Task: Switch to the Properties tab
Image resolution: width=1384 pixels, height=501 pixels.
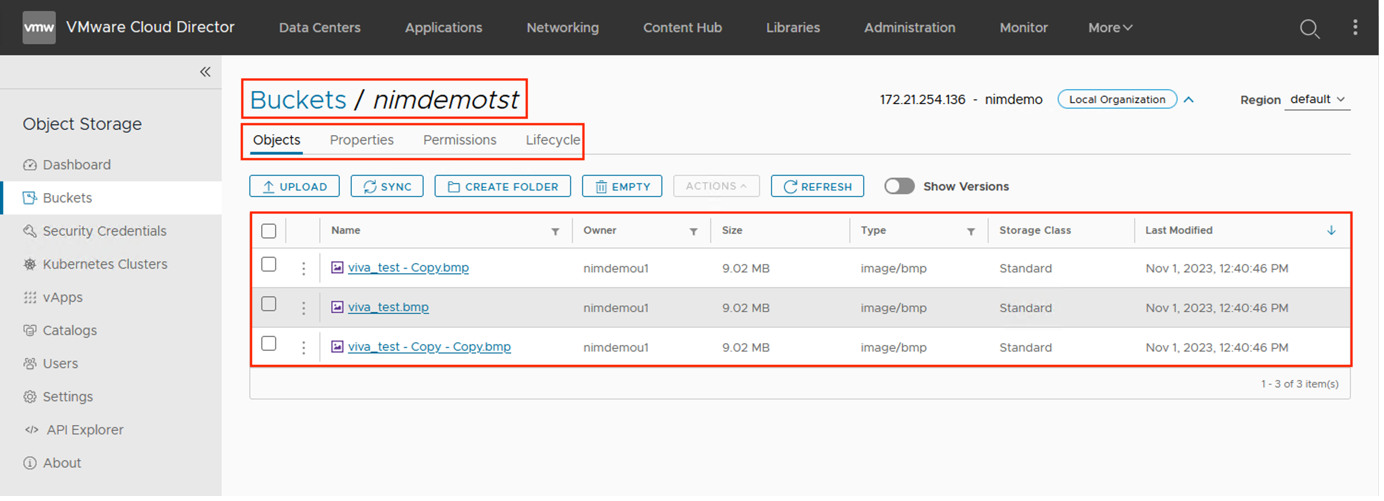Action: [362, 140]
